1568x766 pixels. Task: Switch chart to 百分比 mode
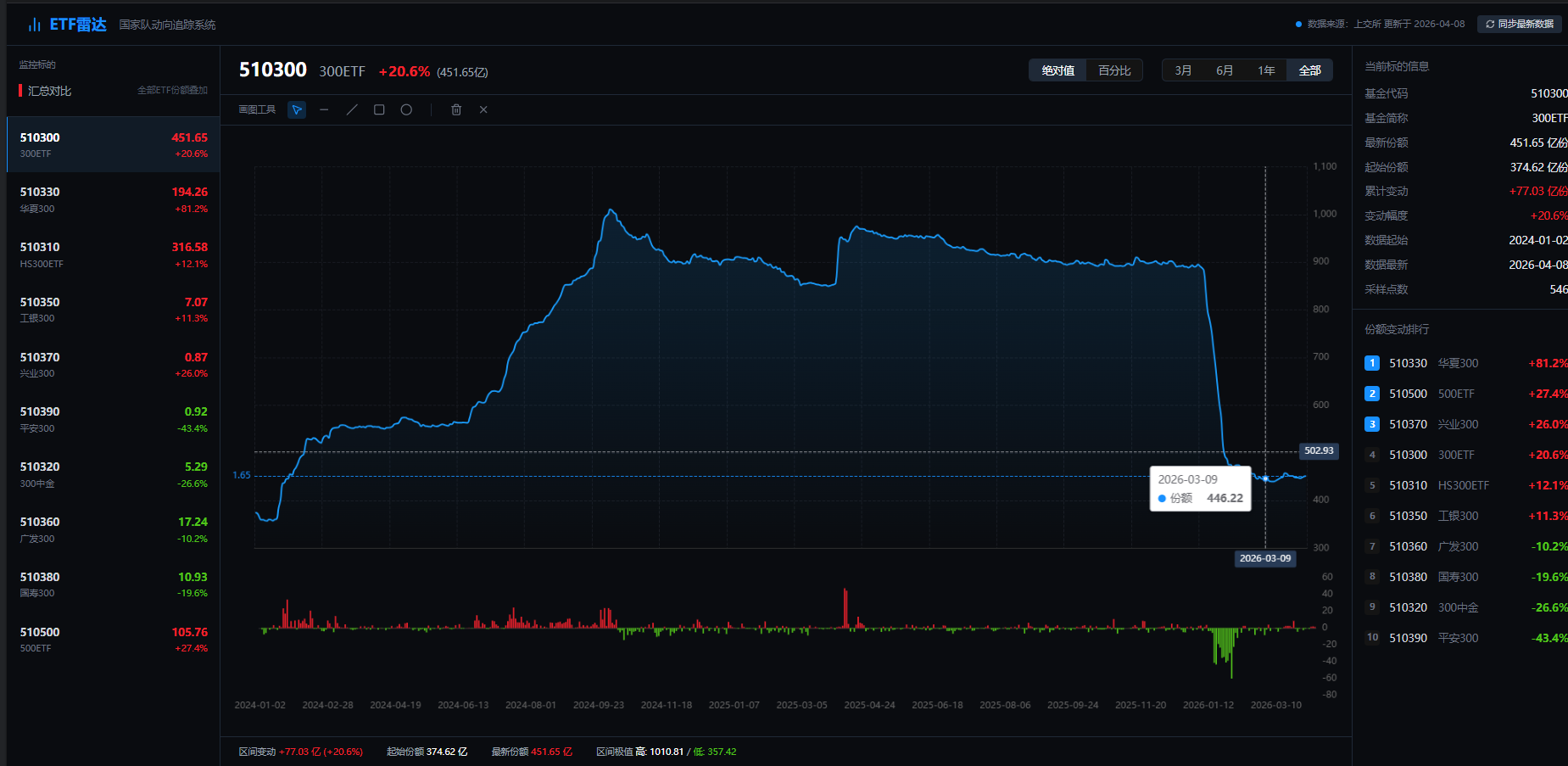click(1114, 70)
